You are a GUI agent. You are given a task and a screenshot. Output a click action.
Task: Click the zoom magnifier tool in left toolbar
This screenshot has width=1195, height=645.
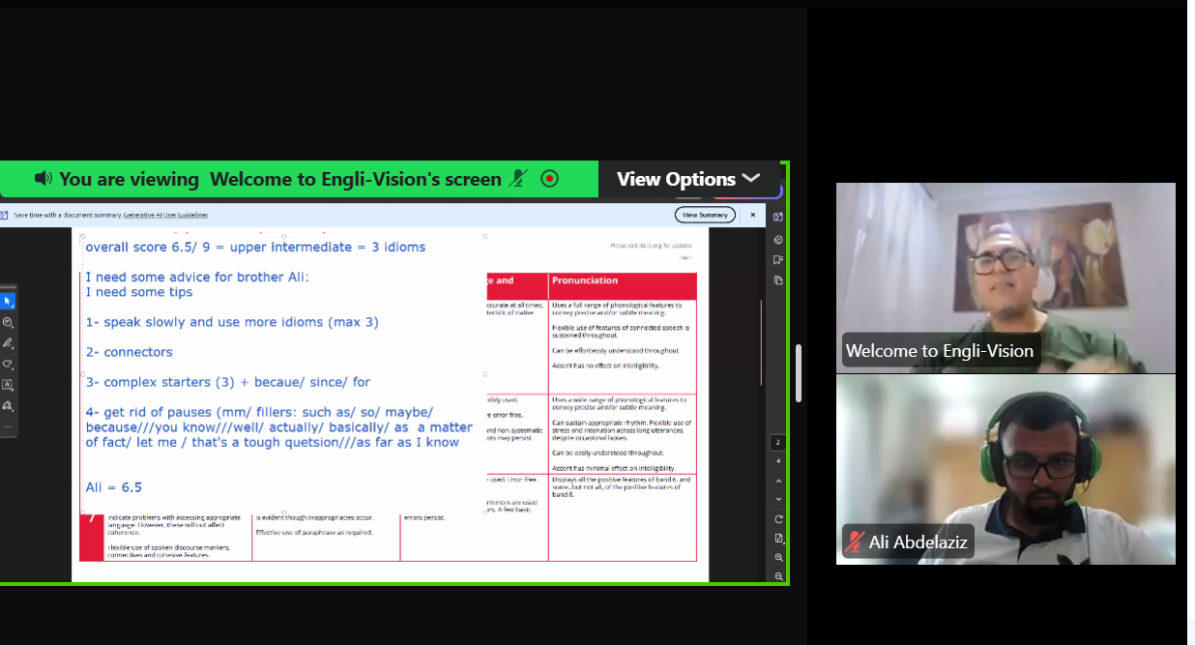[7, 323]
